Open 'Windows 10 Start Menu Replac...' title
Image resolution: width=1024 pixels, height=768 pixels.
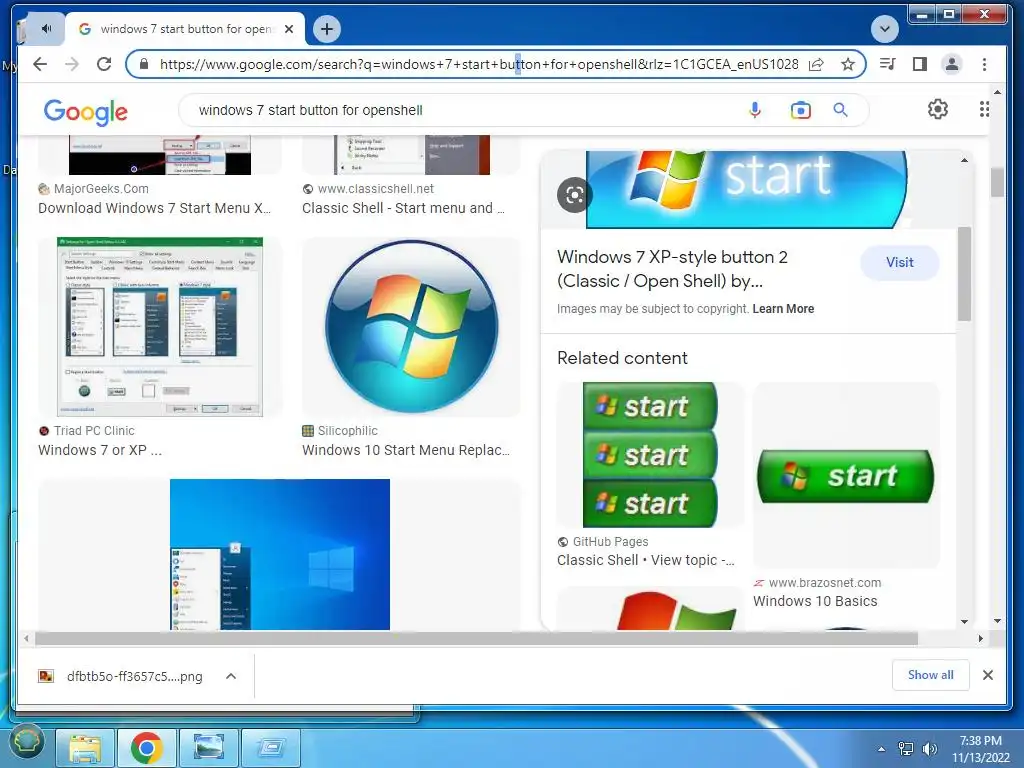[x=406, y=450]
